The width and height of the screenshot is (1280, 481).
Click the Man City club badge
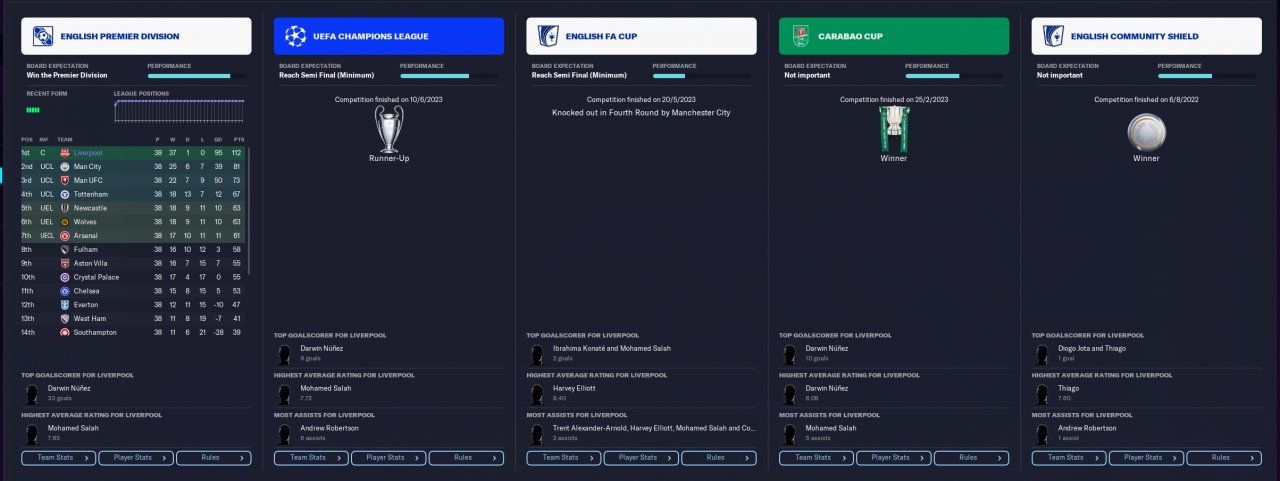[65, 166]
